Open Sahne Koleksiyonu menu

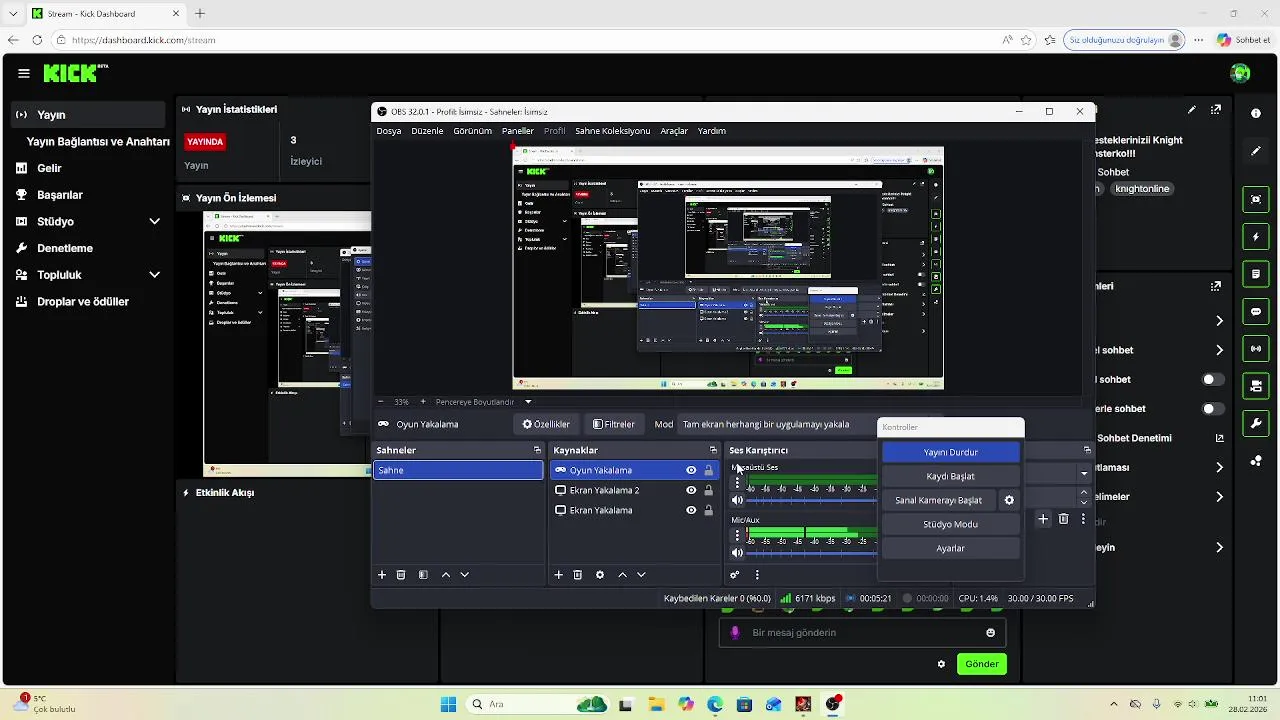pyautogui.click(x=613, y=131)
